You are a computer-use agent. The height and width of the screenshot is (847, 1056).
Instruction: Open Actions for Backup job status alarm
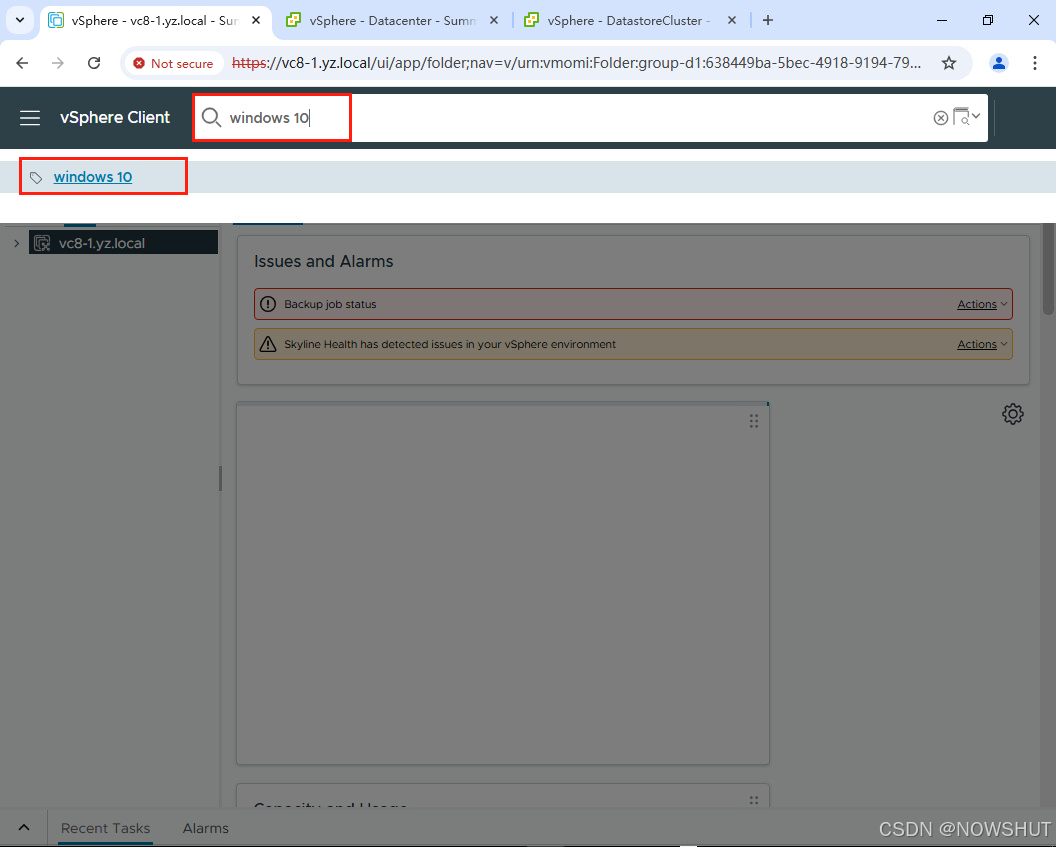click(x=982, y=304)
